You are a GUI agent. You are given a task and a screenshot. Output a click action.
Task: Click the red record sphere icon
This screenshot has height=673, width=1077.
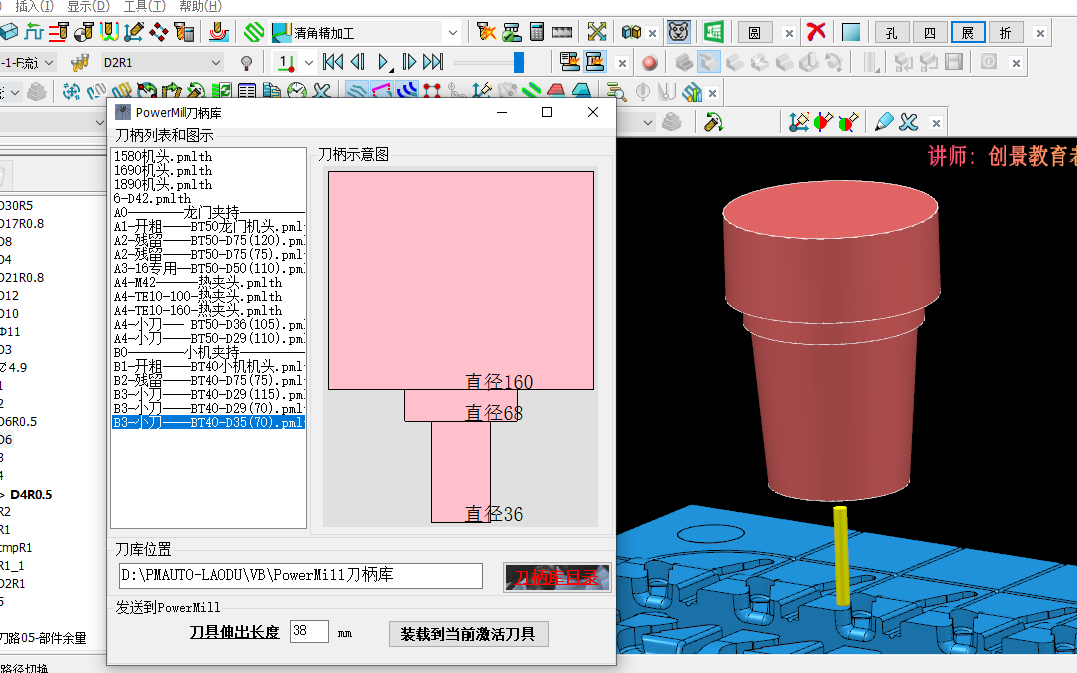tap(649, 63)
